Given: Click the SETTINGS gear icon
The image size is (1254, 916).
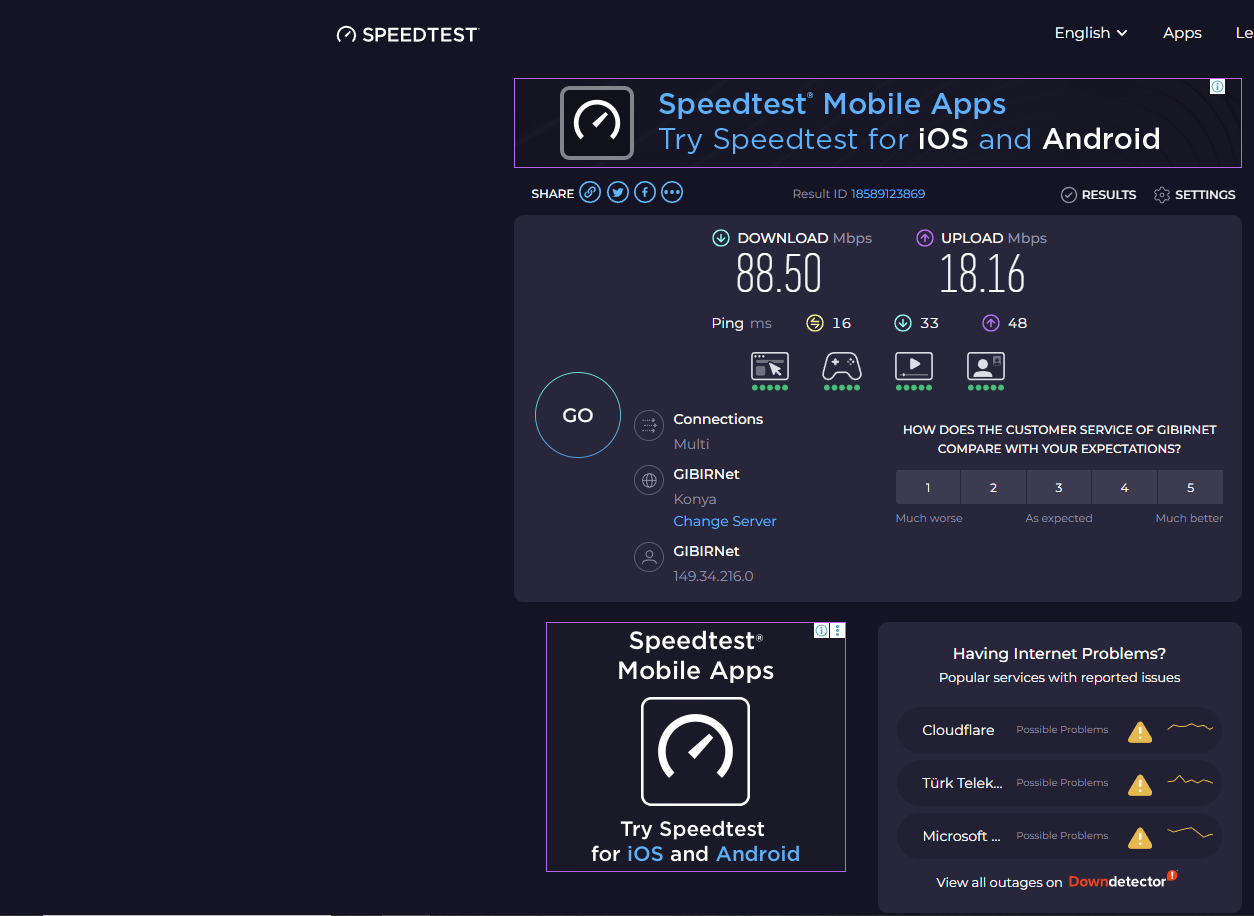Looking at the screenshot, I should click(x=1161, y=195).
